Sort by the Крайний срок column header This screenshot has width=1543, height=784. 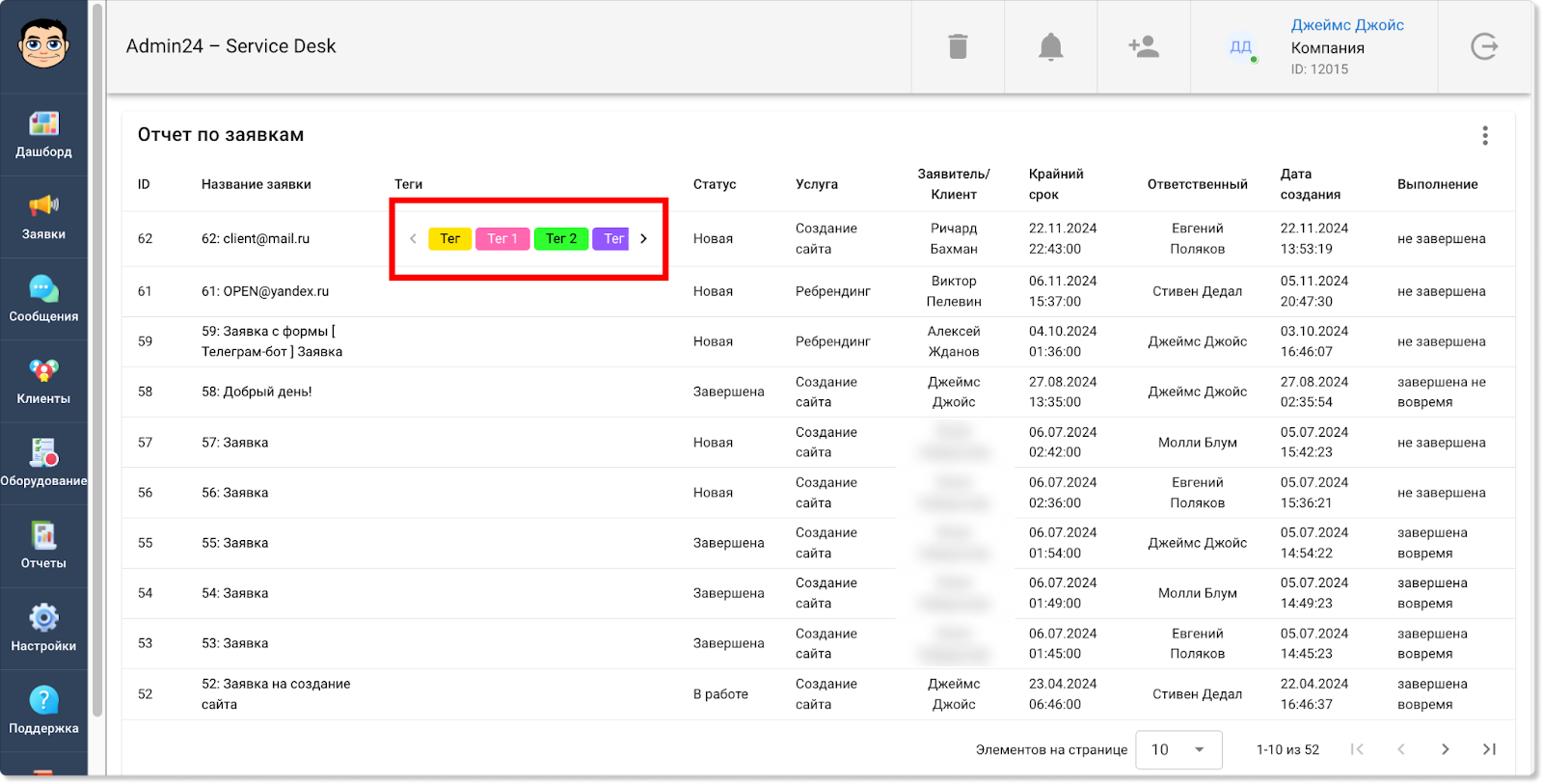[x=1056, y=184]
